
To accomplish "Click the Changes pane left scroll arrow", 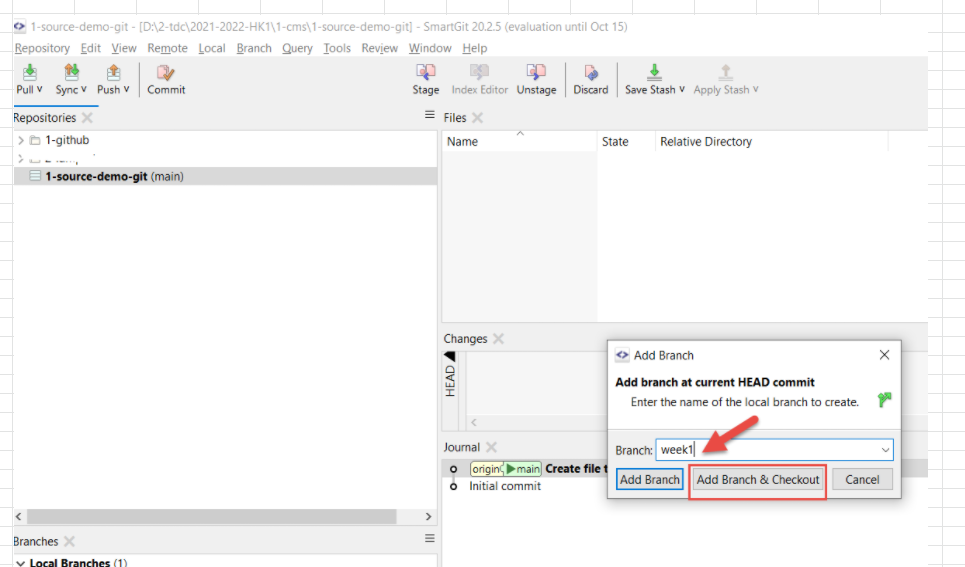I will (473, 423).
